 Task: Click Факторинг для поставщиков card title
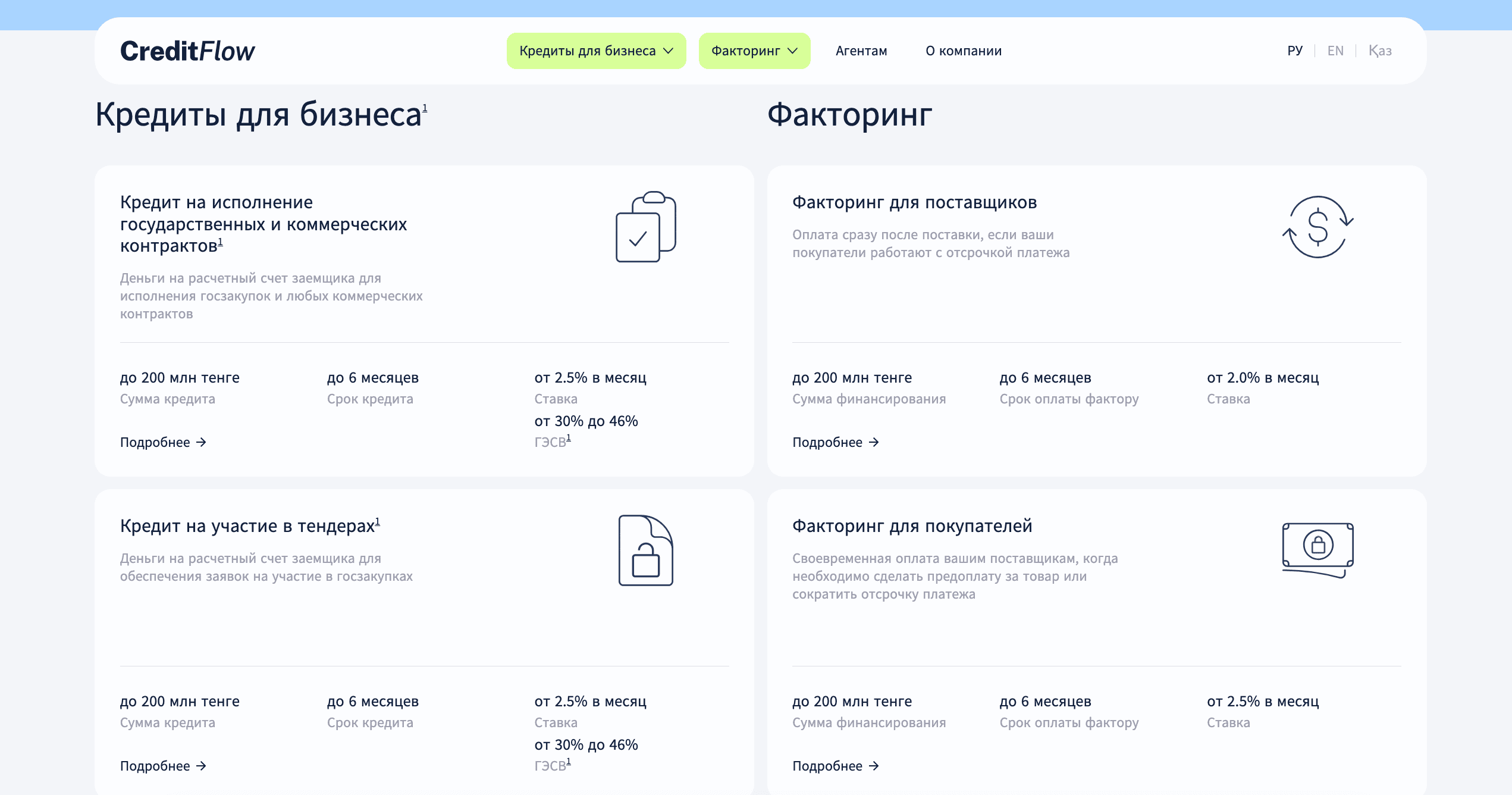pos(914,202)
